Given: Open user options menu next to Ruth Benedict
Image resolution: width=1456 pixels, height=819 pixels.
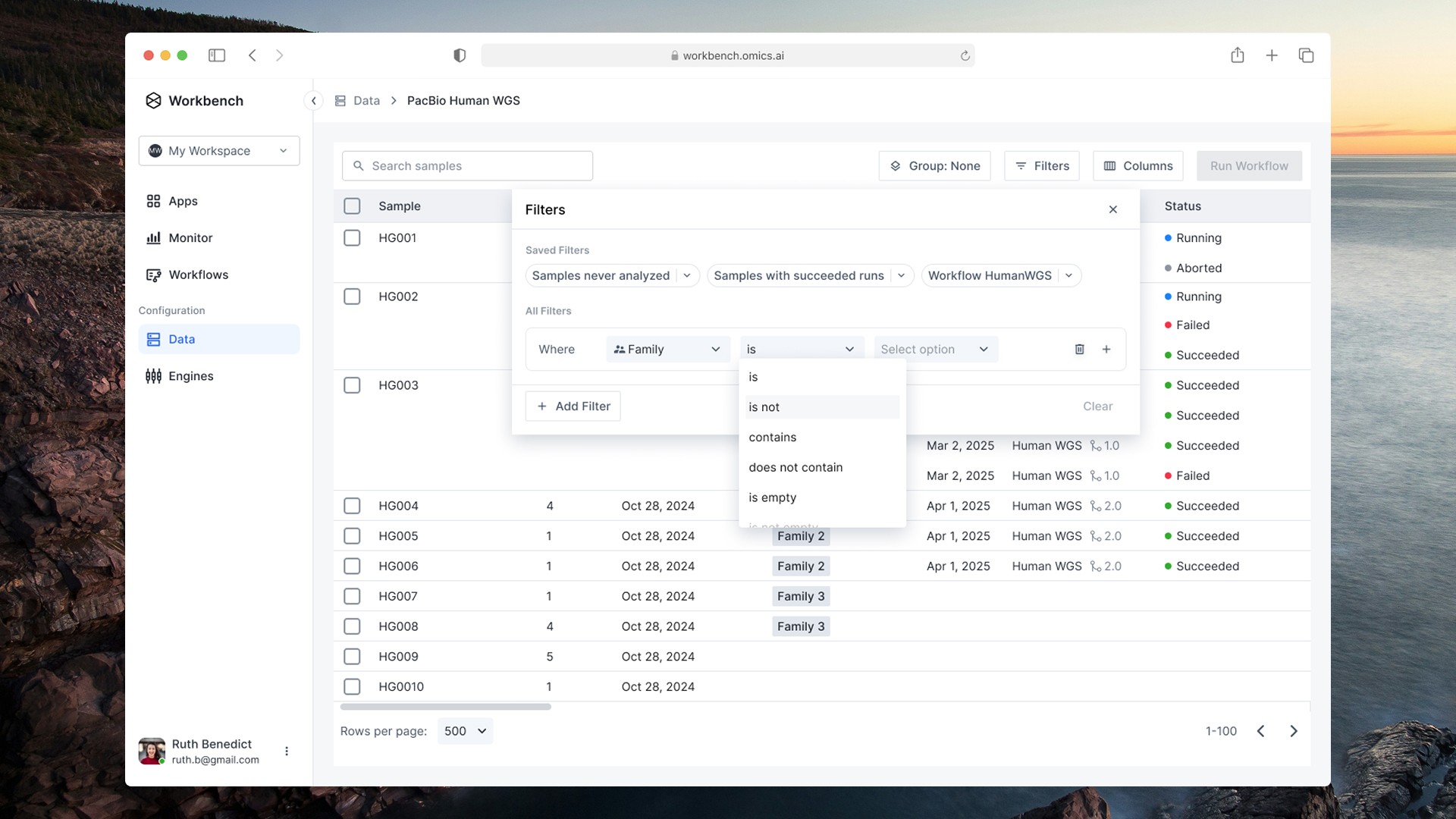Looking at the screenshot, I should click(287, 752).
